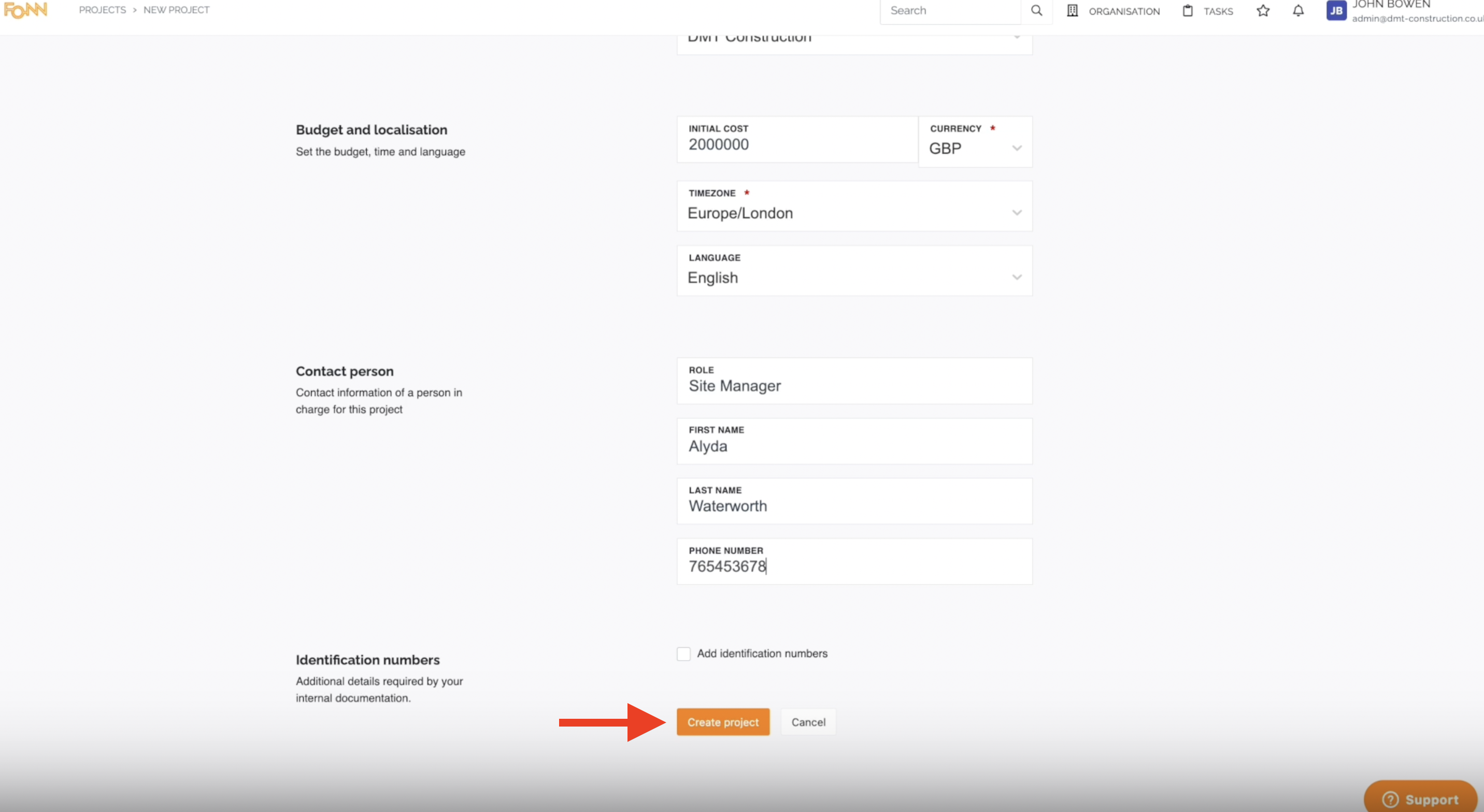Click Create project button
This screenshot has height=812, width=1484.
coord(723,721)
